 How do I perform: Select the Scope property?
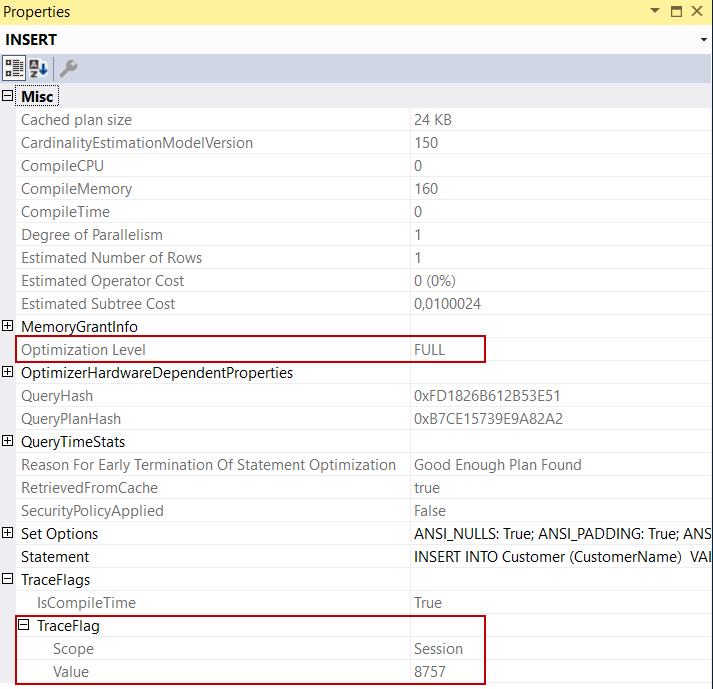[73, 649]
